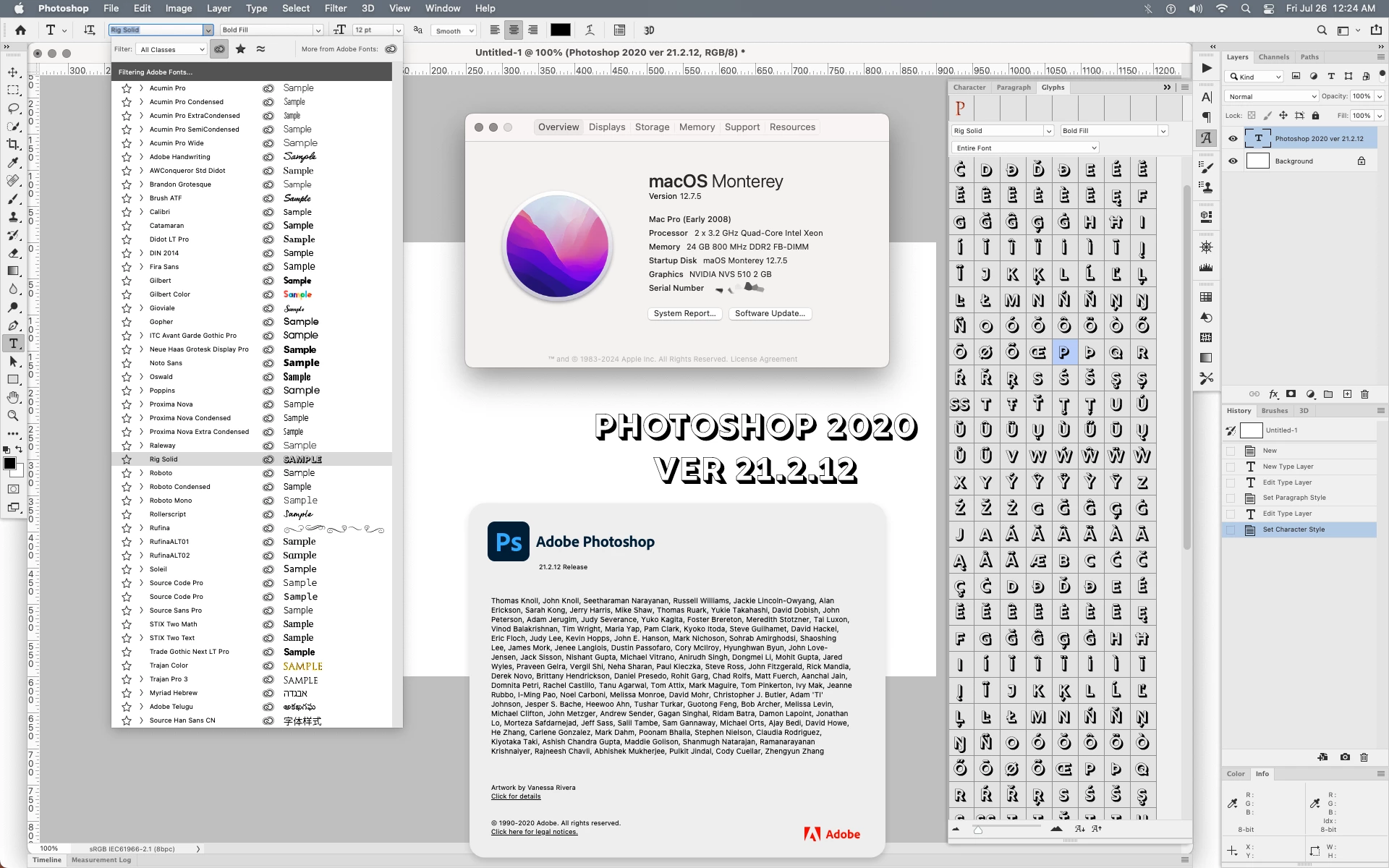Click the black text color swatch
The height and width of the screenshot is (868, 1389).
(x=560, y=30)
